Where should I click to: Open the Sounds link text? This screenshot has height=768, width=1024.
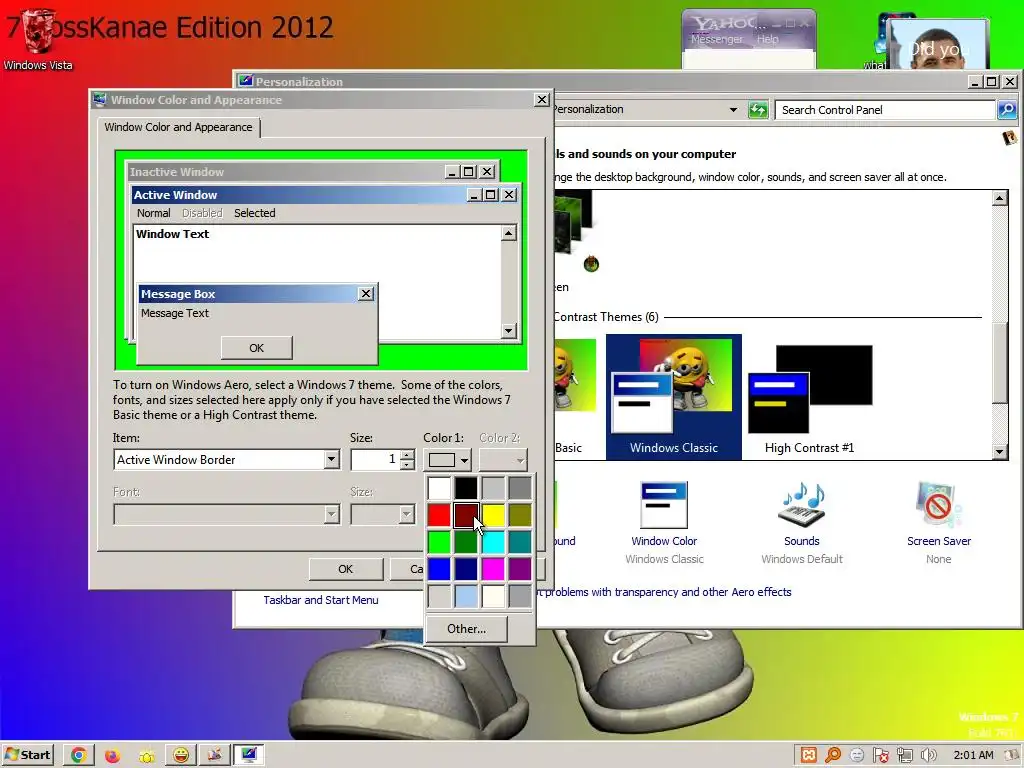(801, 541)
